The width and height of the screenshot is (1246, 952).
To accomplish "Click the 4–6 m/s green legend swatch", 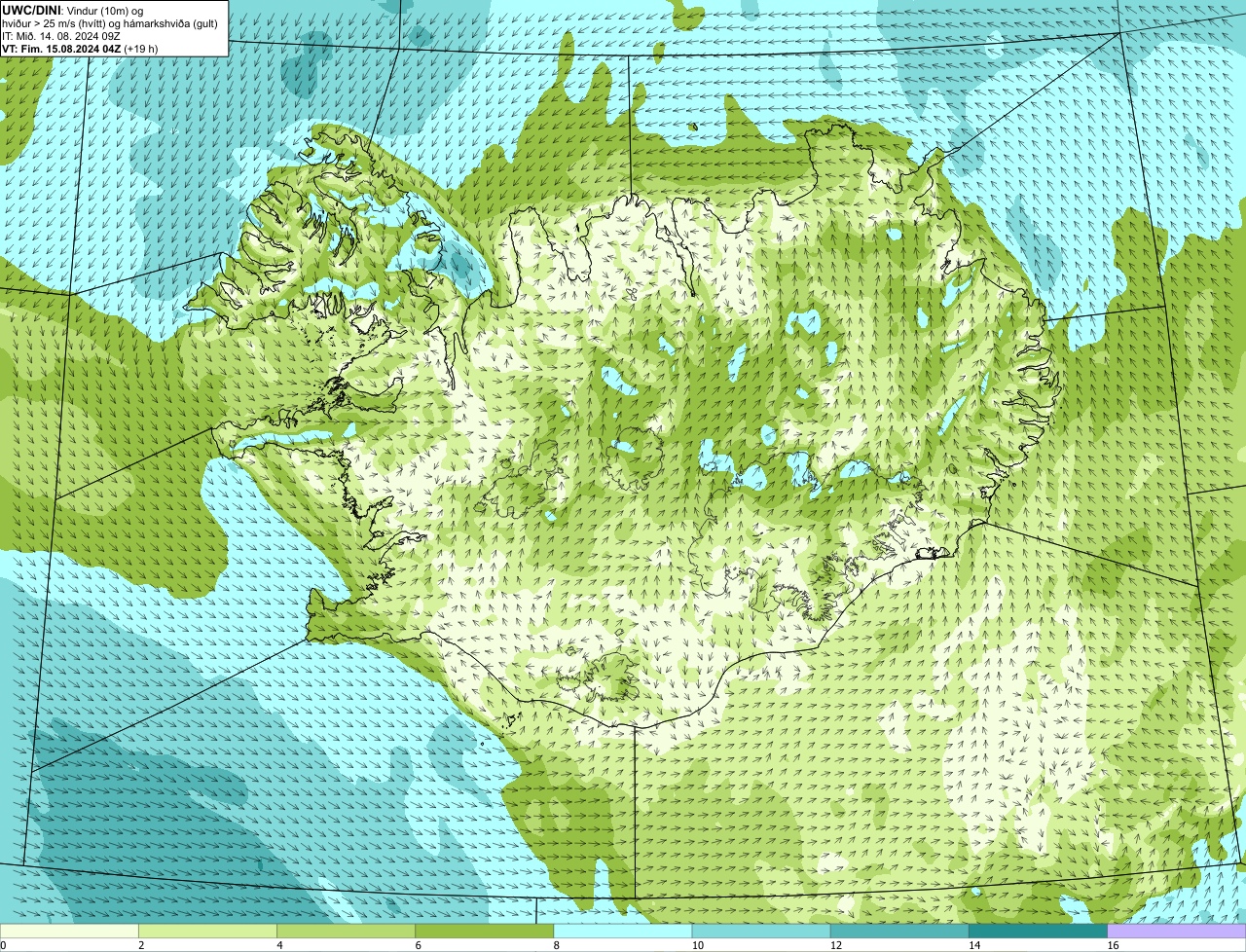I will 346,932.
